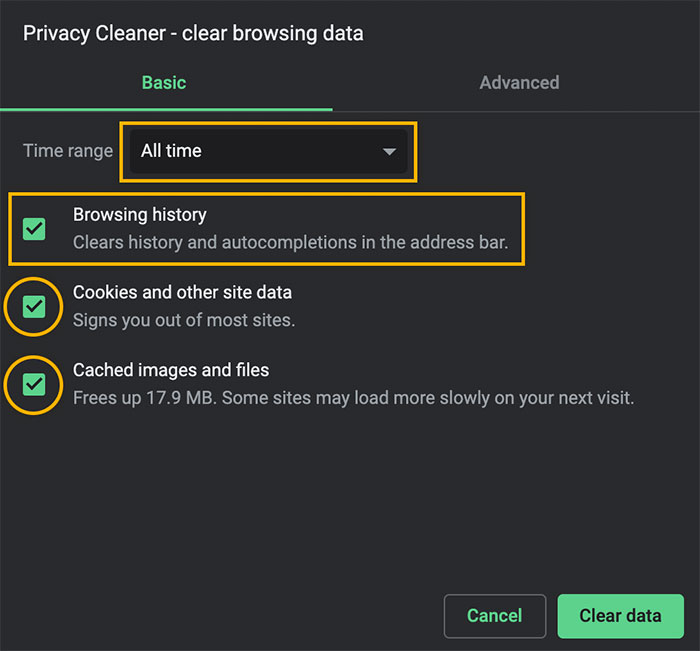Click the green underline beneath the Basic tab
This screenshot has height=651, width=700.
166,108
